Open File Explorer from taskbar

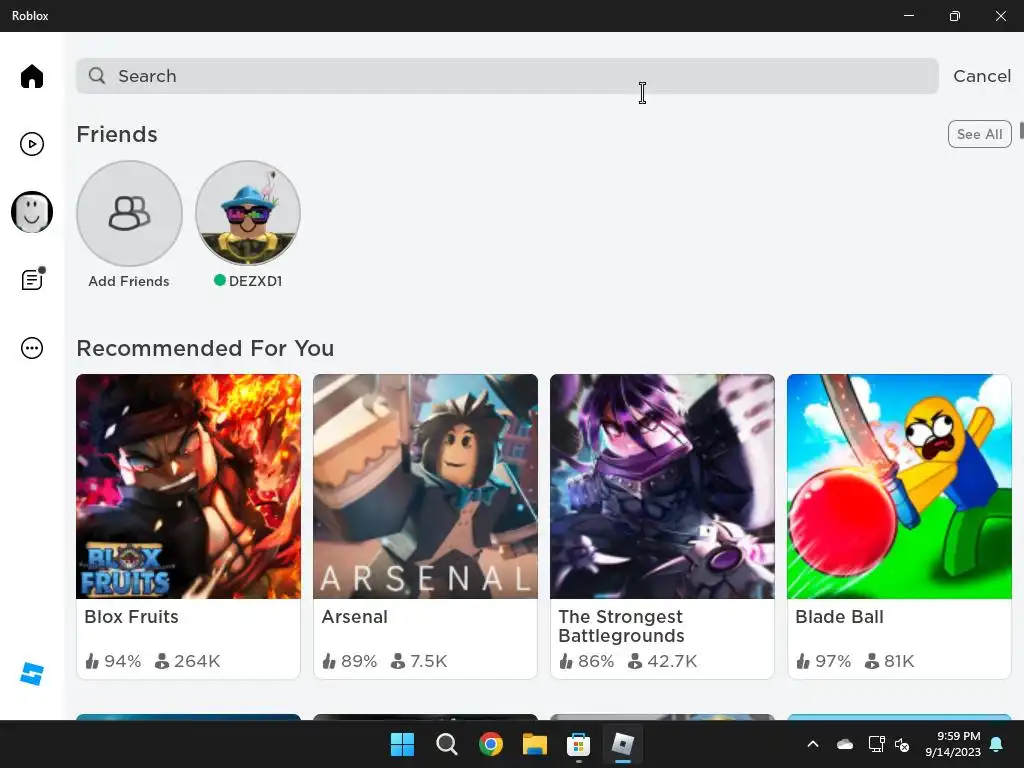pyautogui.click(x=534, y=744)
